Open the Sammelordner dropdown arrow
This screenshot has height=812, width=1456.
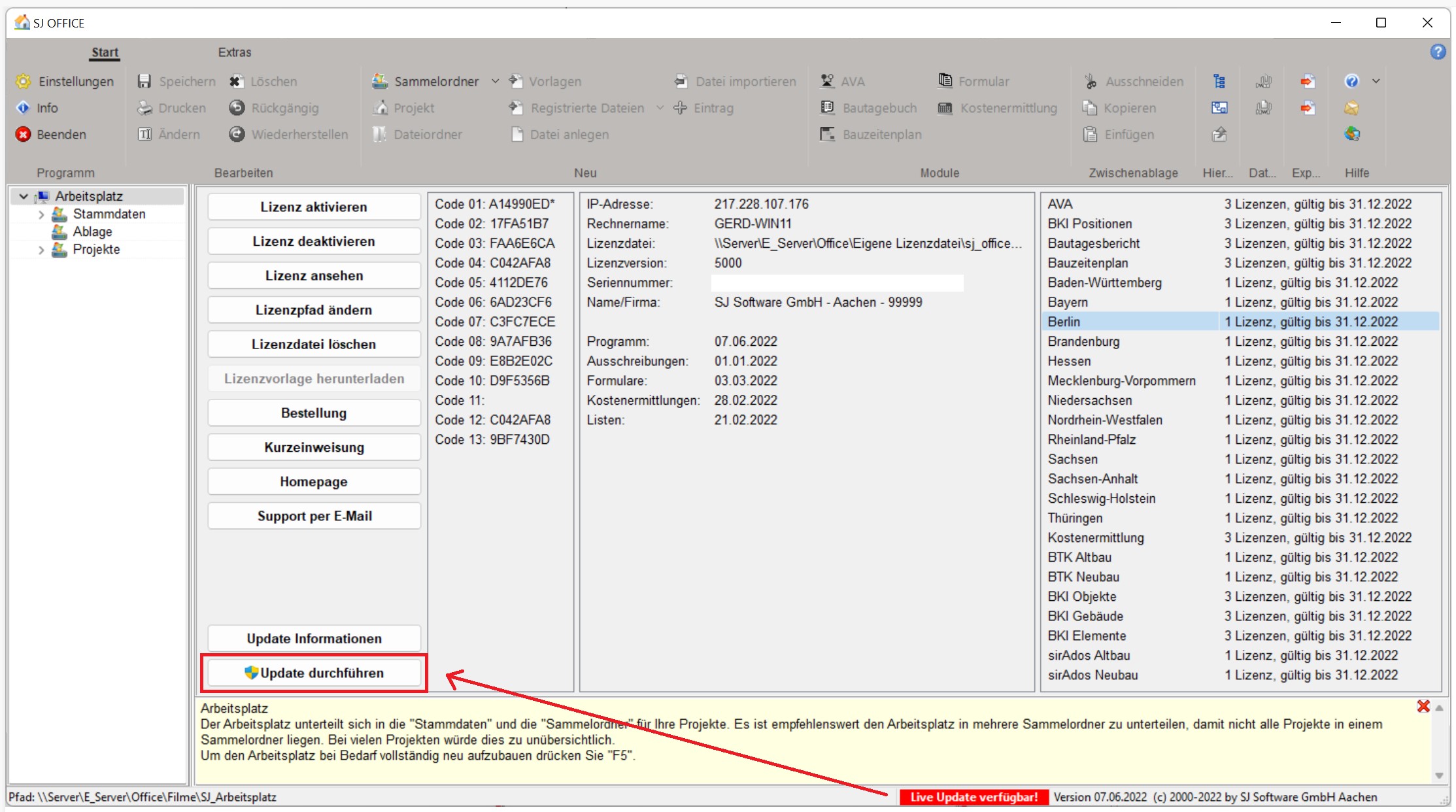(x=495, y=81)
